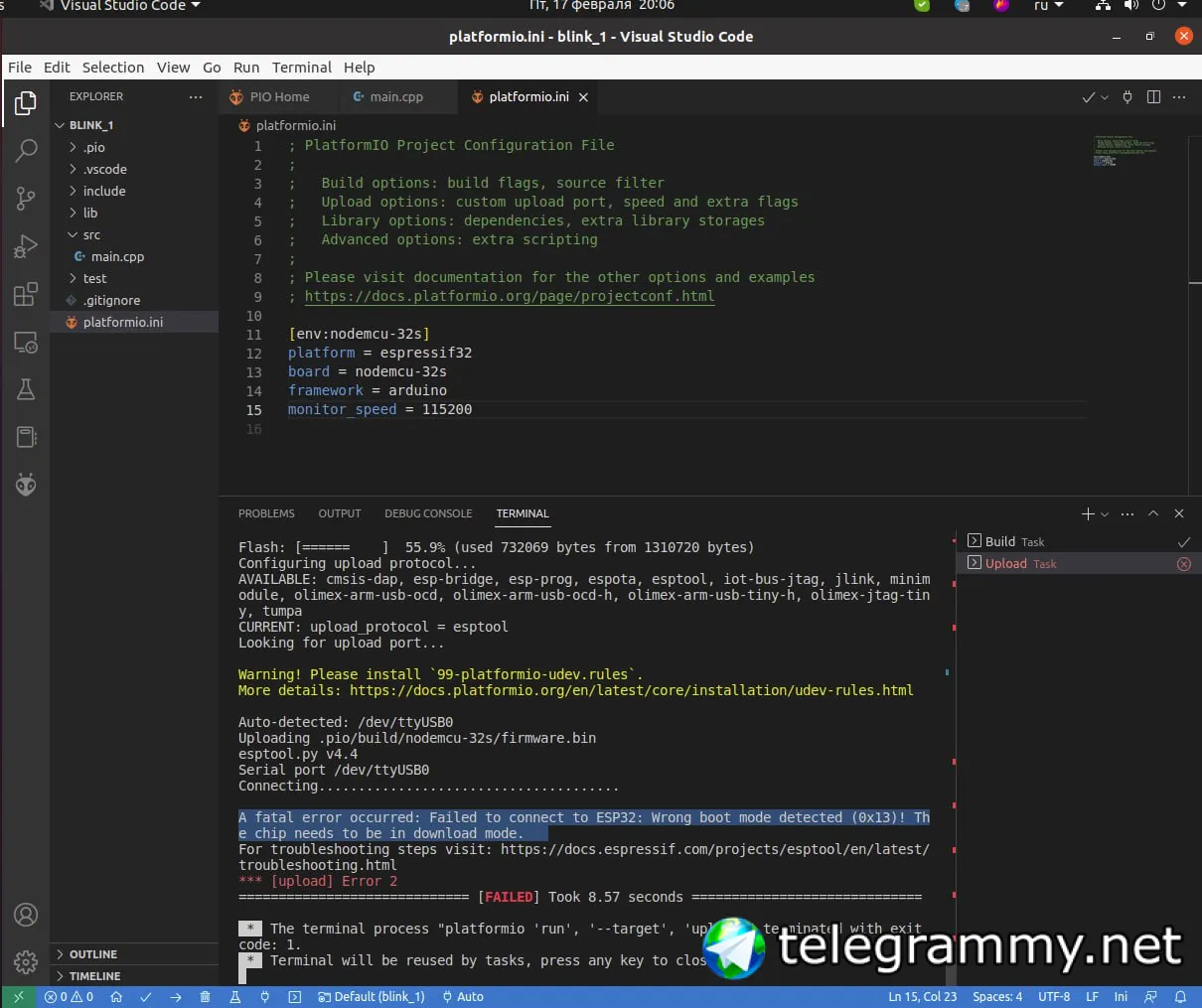This screenshot has width=1202, height=1008.
Task: Toggle the Remote window indicator in status bar
Action: point(18,996)
